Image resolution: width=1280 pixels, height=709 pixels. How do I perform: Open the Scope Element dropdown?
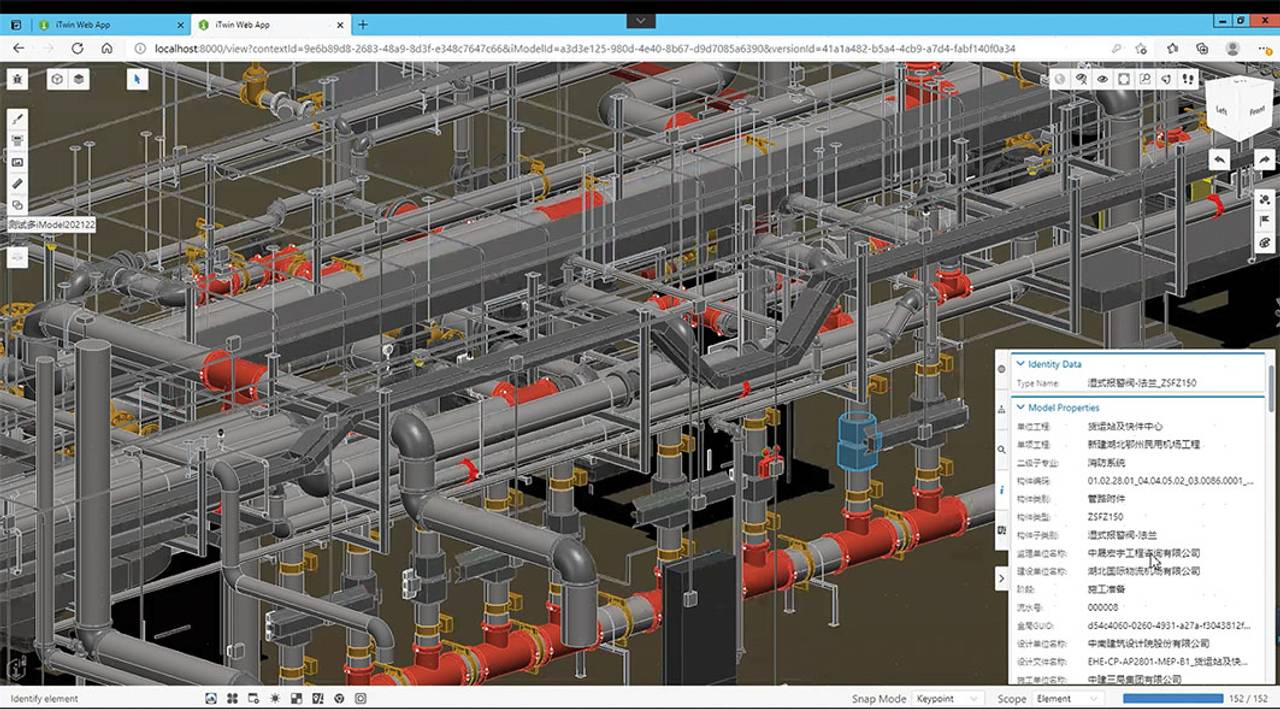pyautogui.click(x=1067, y=699)
